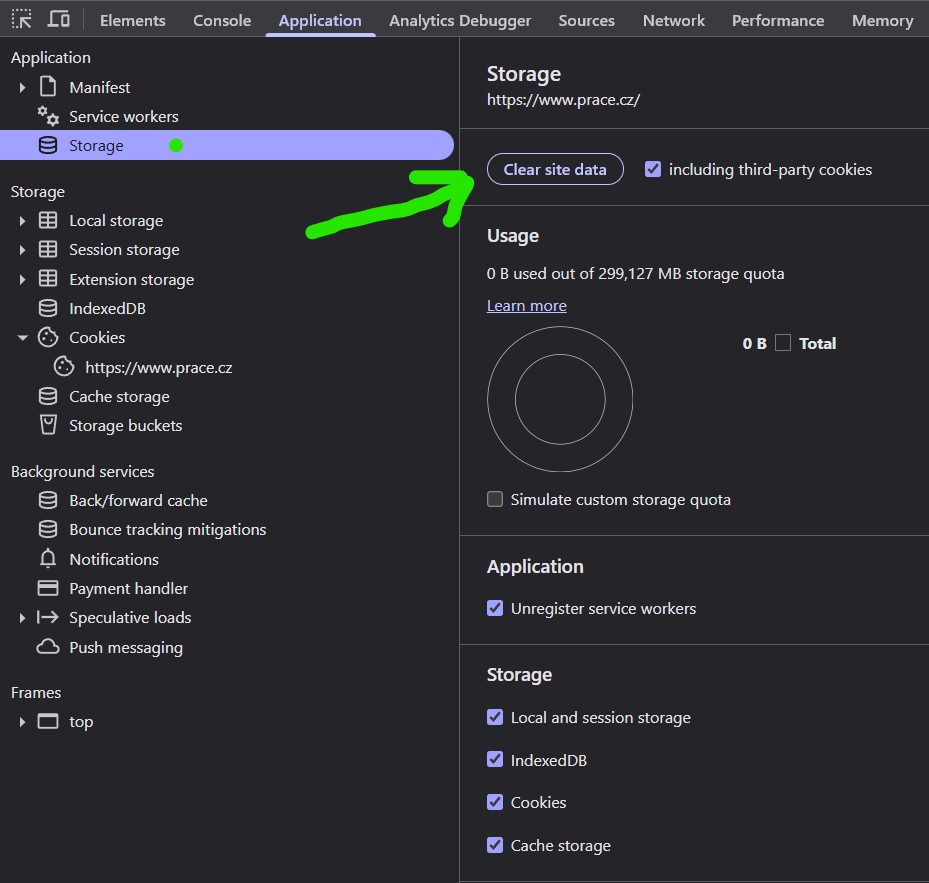The height and width of the screenshot is (883, 929).
Task: Open the Learn more link
Action: pyautogui.click(x=526, y=305)
